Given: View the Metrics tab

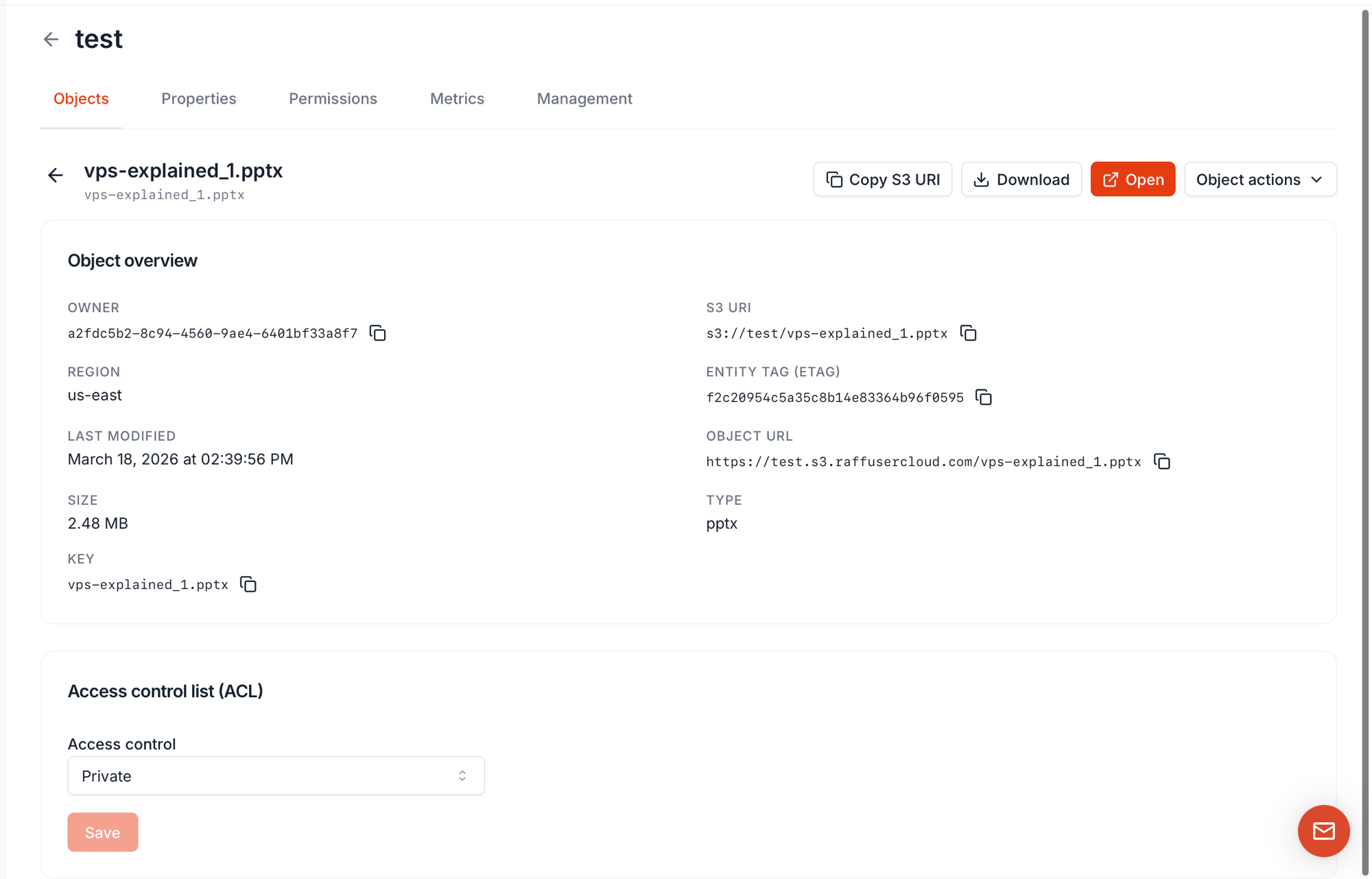Looking at the screenshot, I should [457, 99].
